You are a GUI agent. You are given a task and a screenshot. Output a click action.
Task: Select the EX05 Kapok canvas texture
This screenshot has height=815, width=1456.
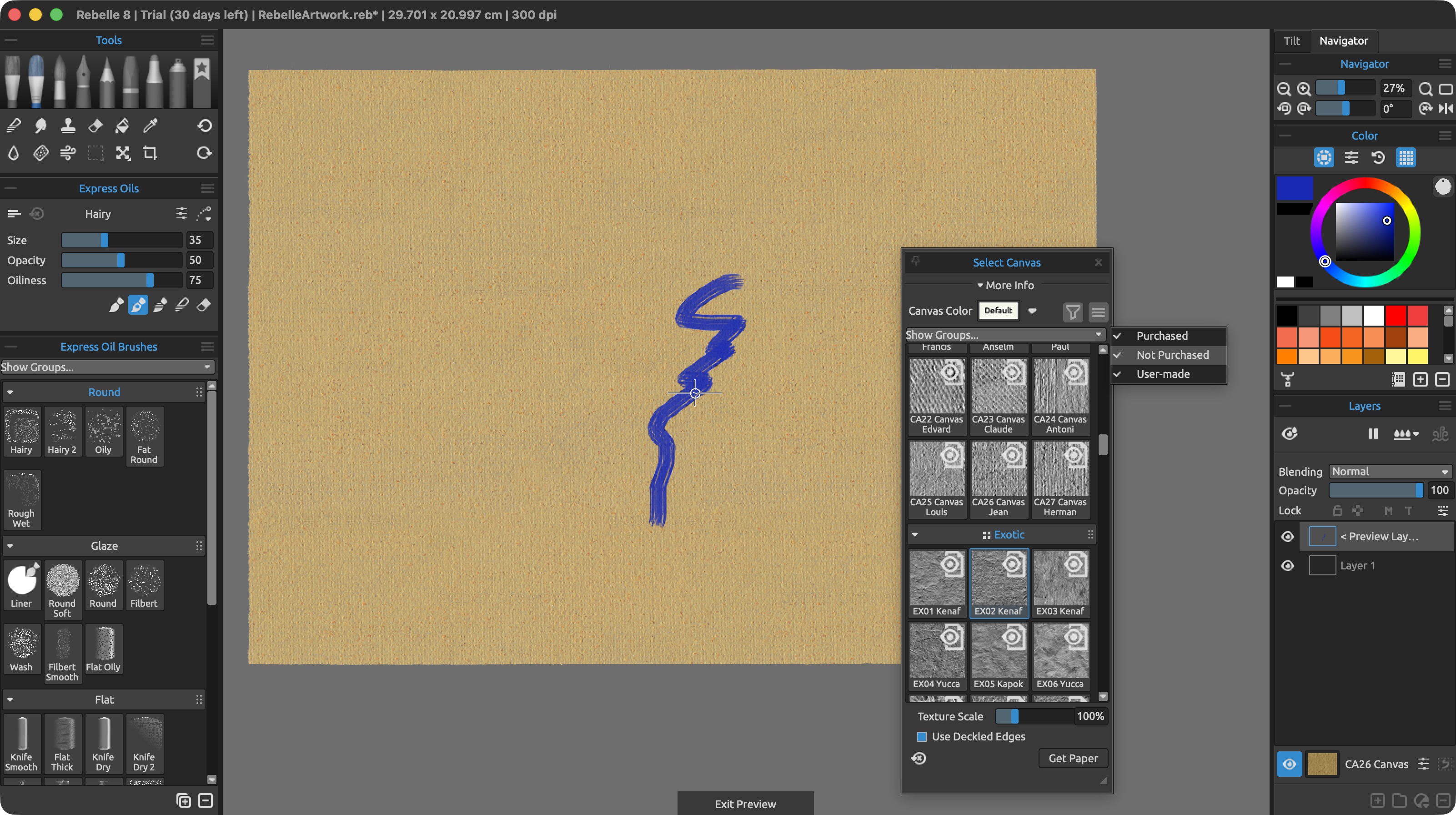tap(998, 656)
